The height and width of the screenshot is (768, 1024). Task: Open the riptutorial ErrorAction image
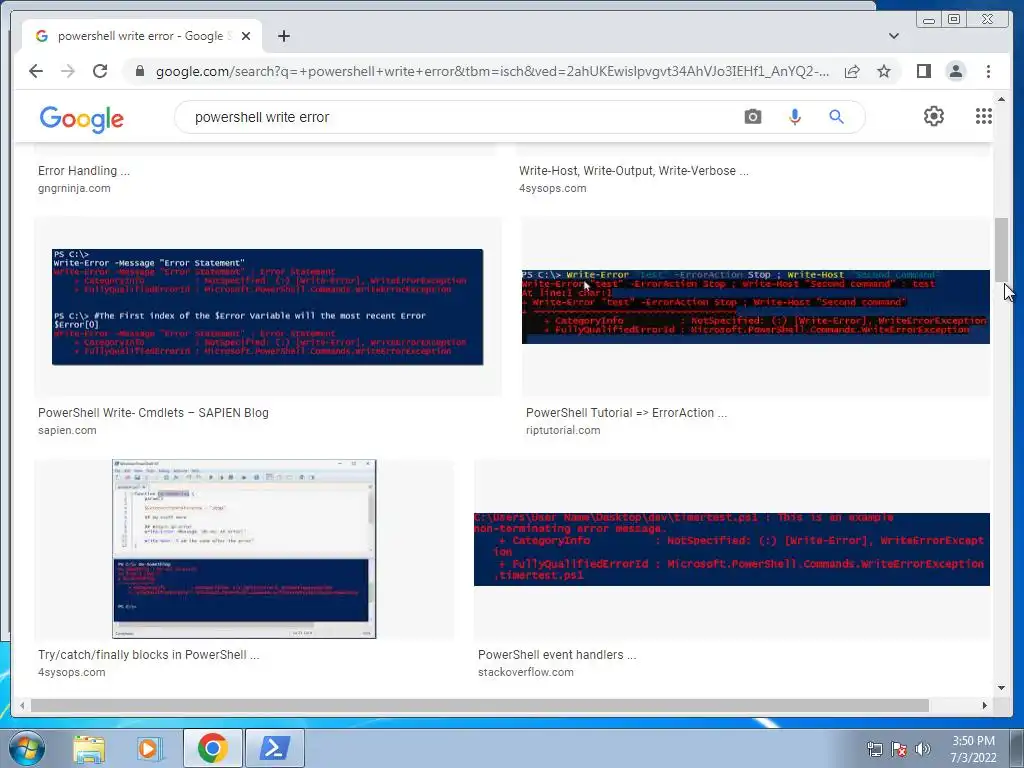point(756,307)
